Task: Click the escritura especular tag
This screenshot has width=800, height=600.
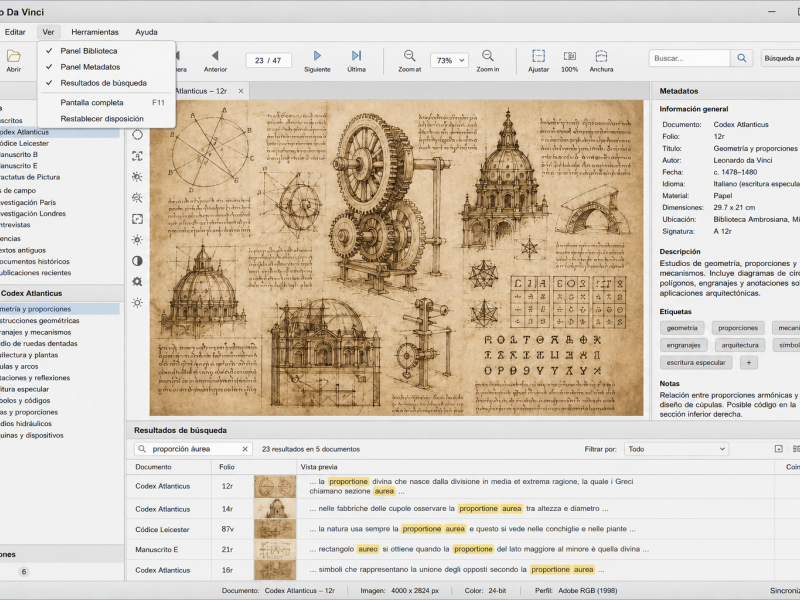Action: click(x=696, y=362)
